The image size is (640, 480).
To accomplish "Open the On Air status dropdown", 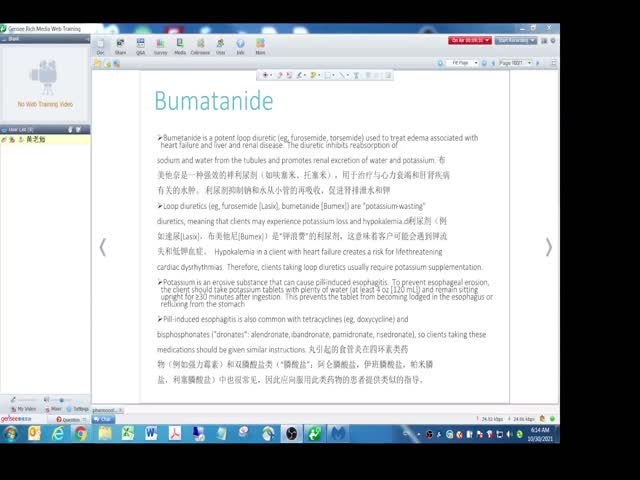I will [x=470, y=40].
